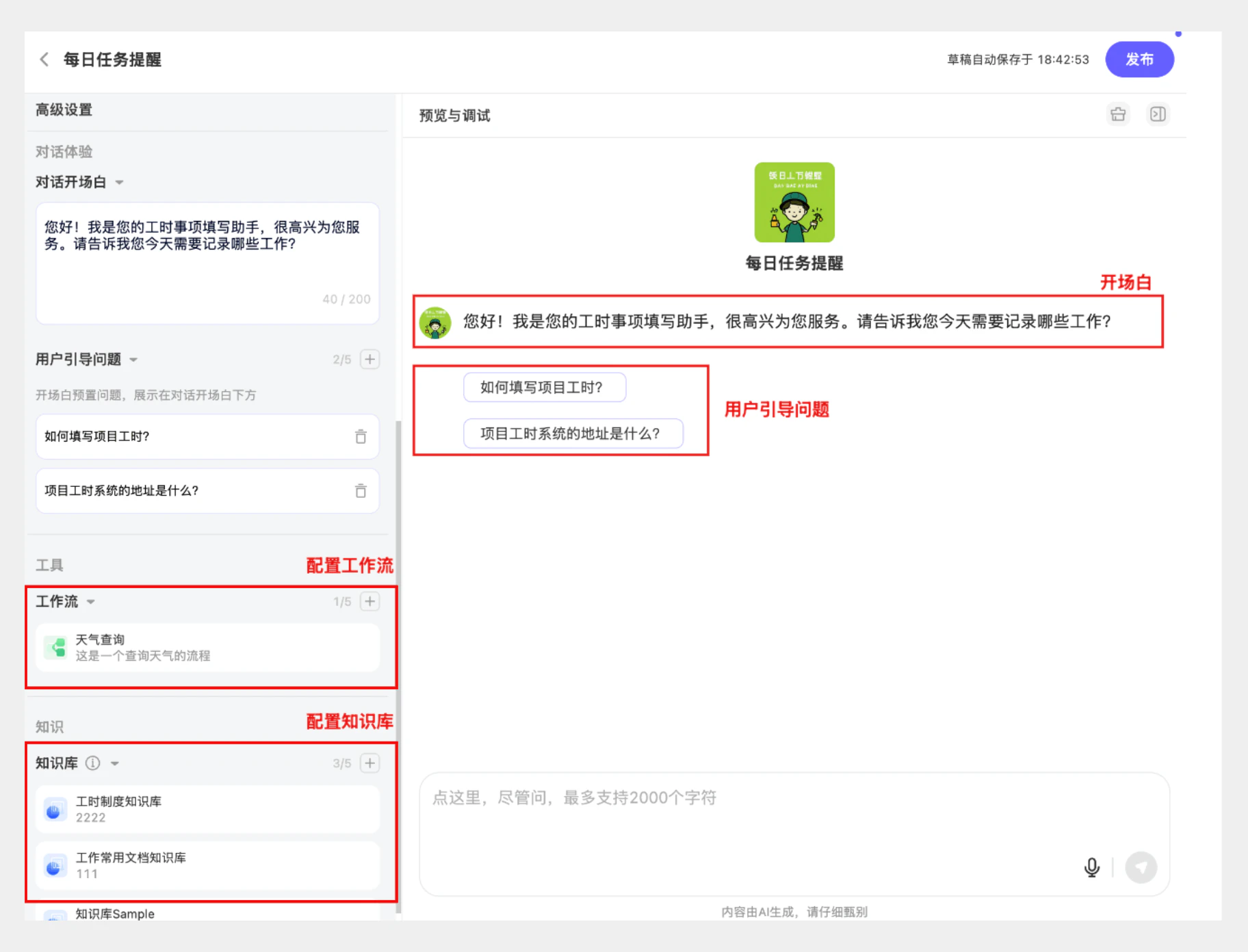Screen dimensions: 1248x952
Task: Edit the 项目工时系统的地址是什么? question field
Action: 207,490
